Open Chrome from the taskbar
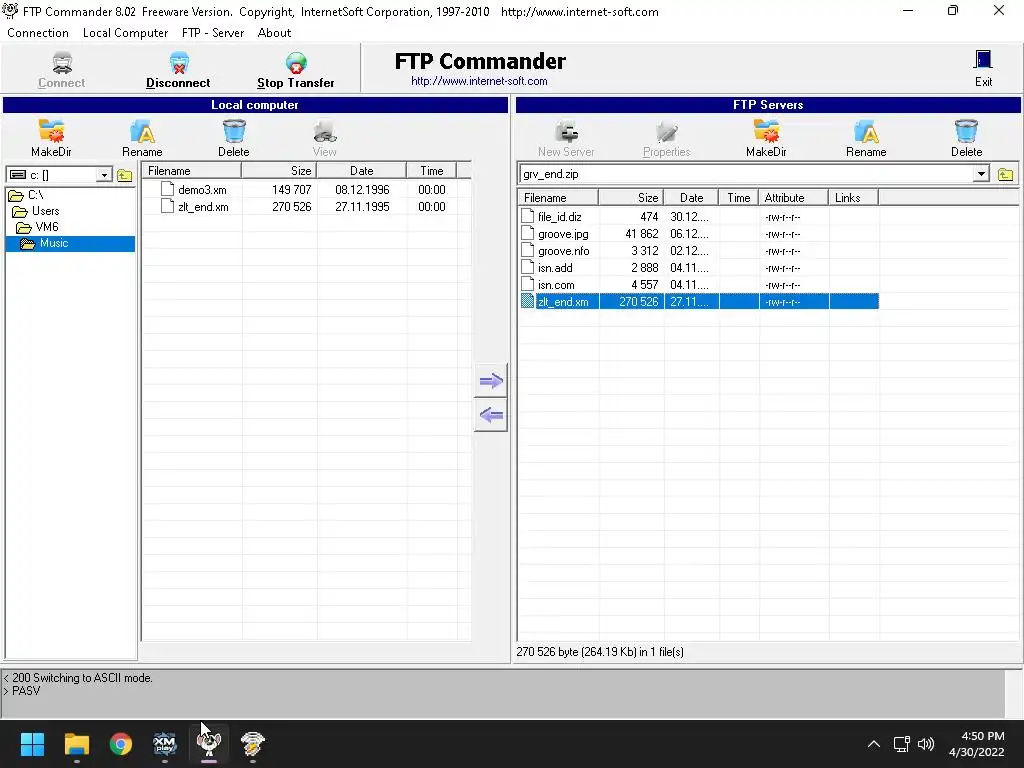The height and width of the screenshot is (768, 1024). (121, 744)
